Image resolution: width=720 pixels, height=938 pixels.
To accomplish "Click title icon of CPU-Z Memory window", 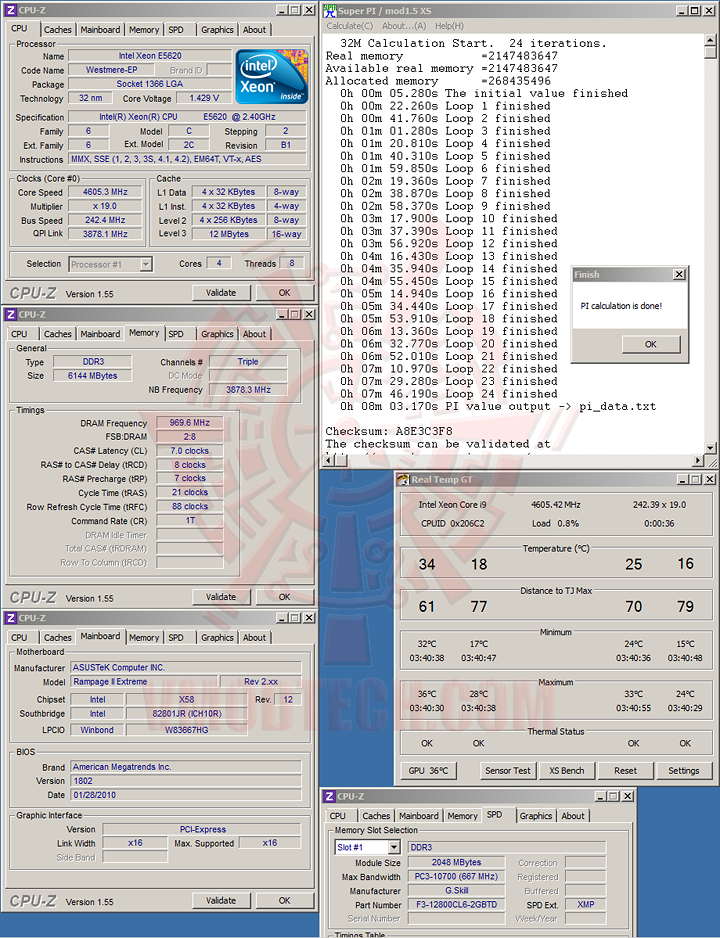I will pyautogui.click(x=11, y=314).
